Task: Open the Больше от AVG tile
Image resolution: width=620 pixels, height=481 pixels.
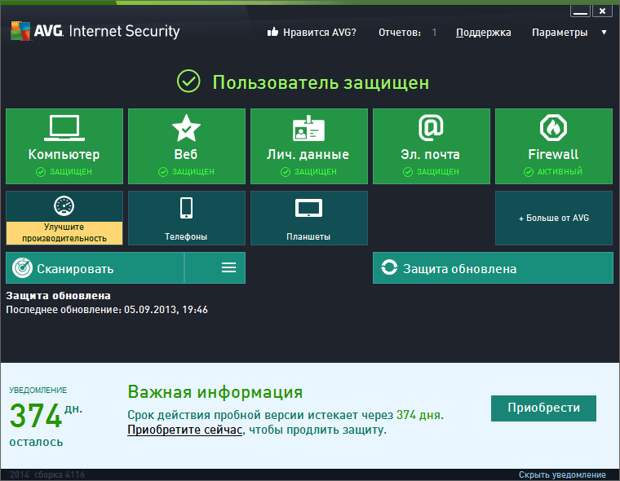Action: pos(554,218)
